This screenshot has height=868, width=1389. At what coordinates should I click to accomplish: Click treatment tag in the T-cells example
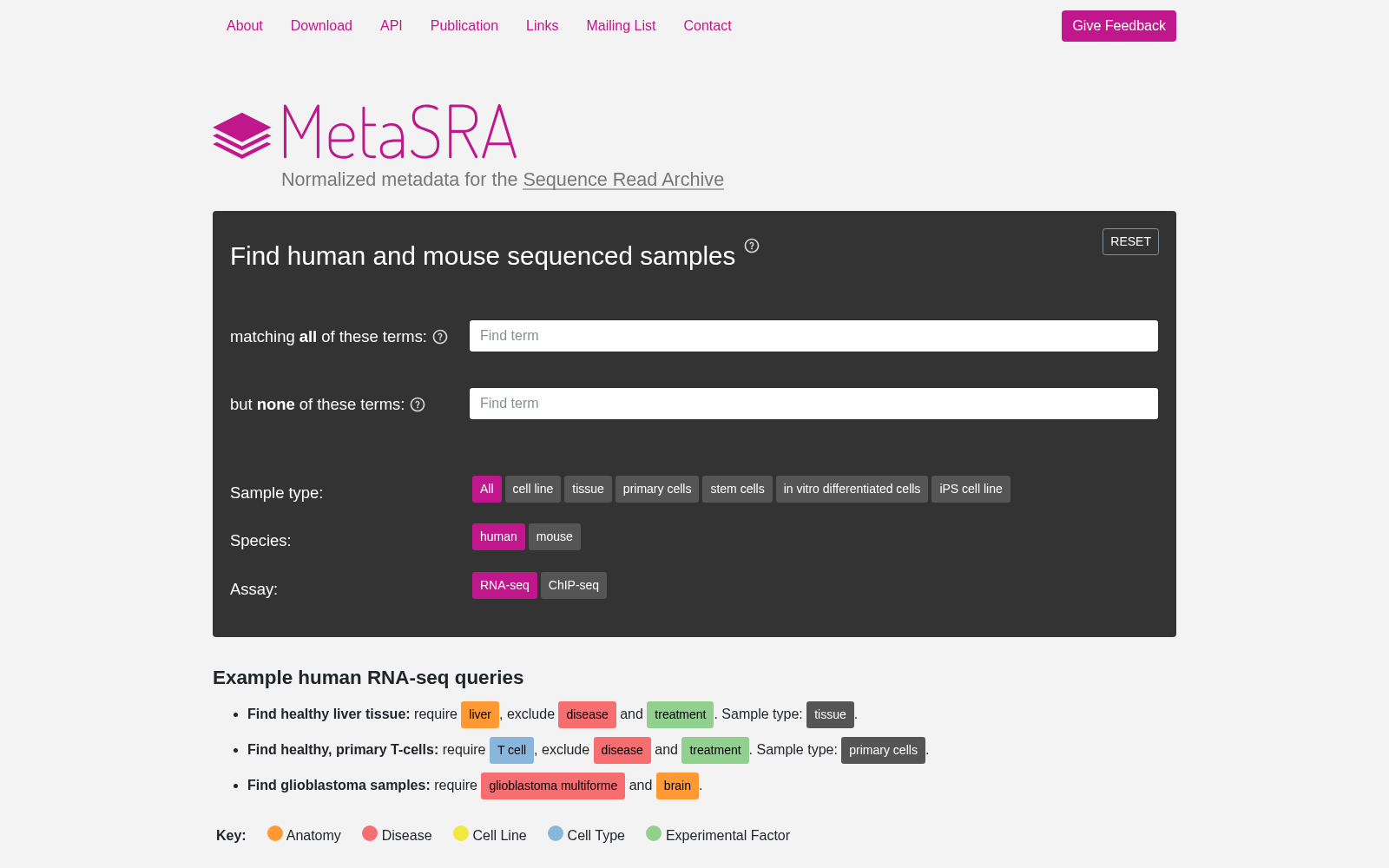pos(714,750)
